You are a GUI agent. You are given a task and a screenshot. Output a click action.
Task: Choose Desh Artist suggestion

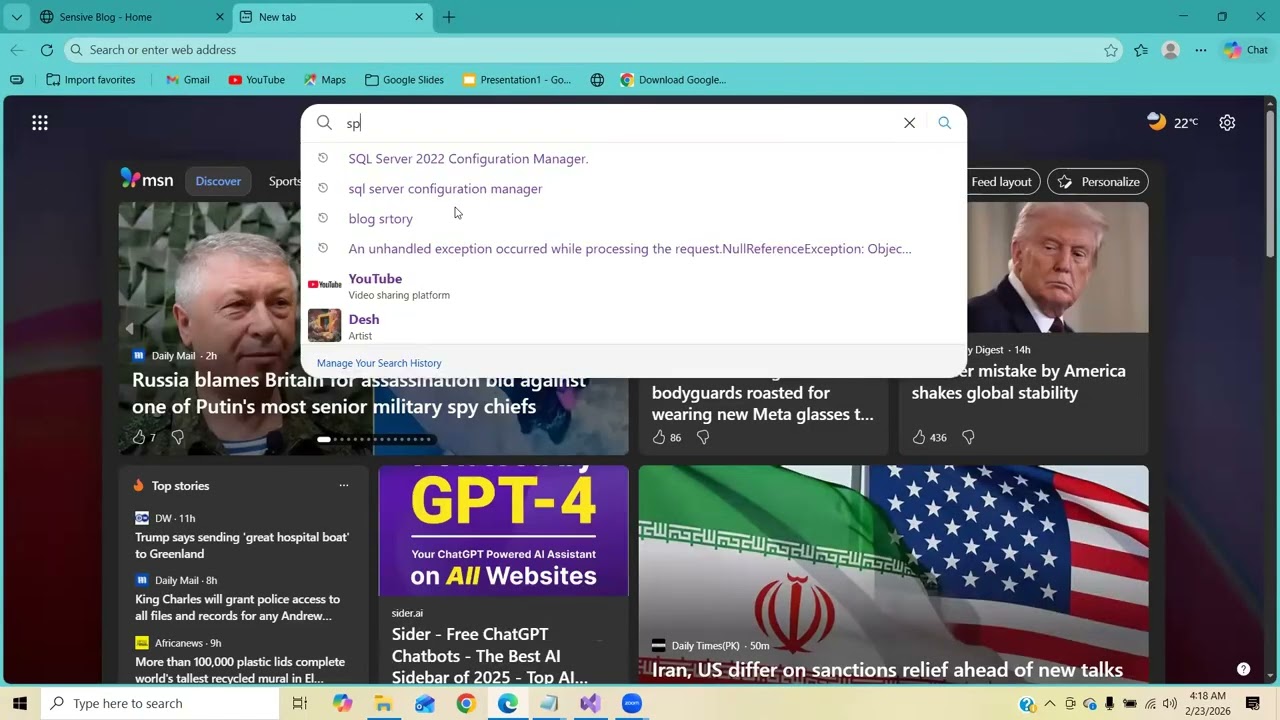pyautogui.click(x=634, y=326)
